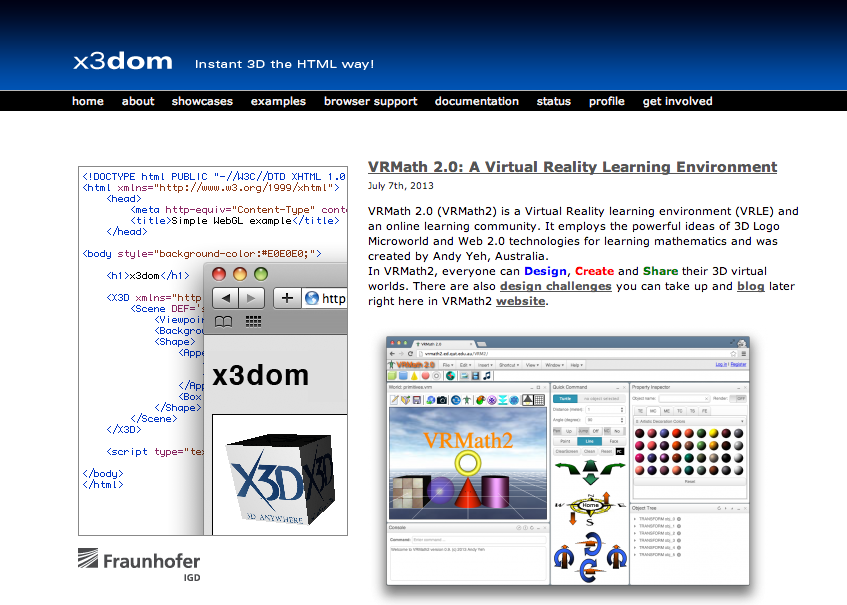
Task: Click the Top Sites grid icon
Action: (x=253, y=322)
